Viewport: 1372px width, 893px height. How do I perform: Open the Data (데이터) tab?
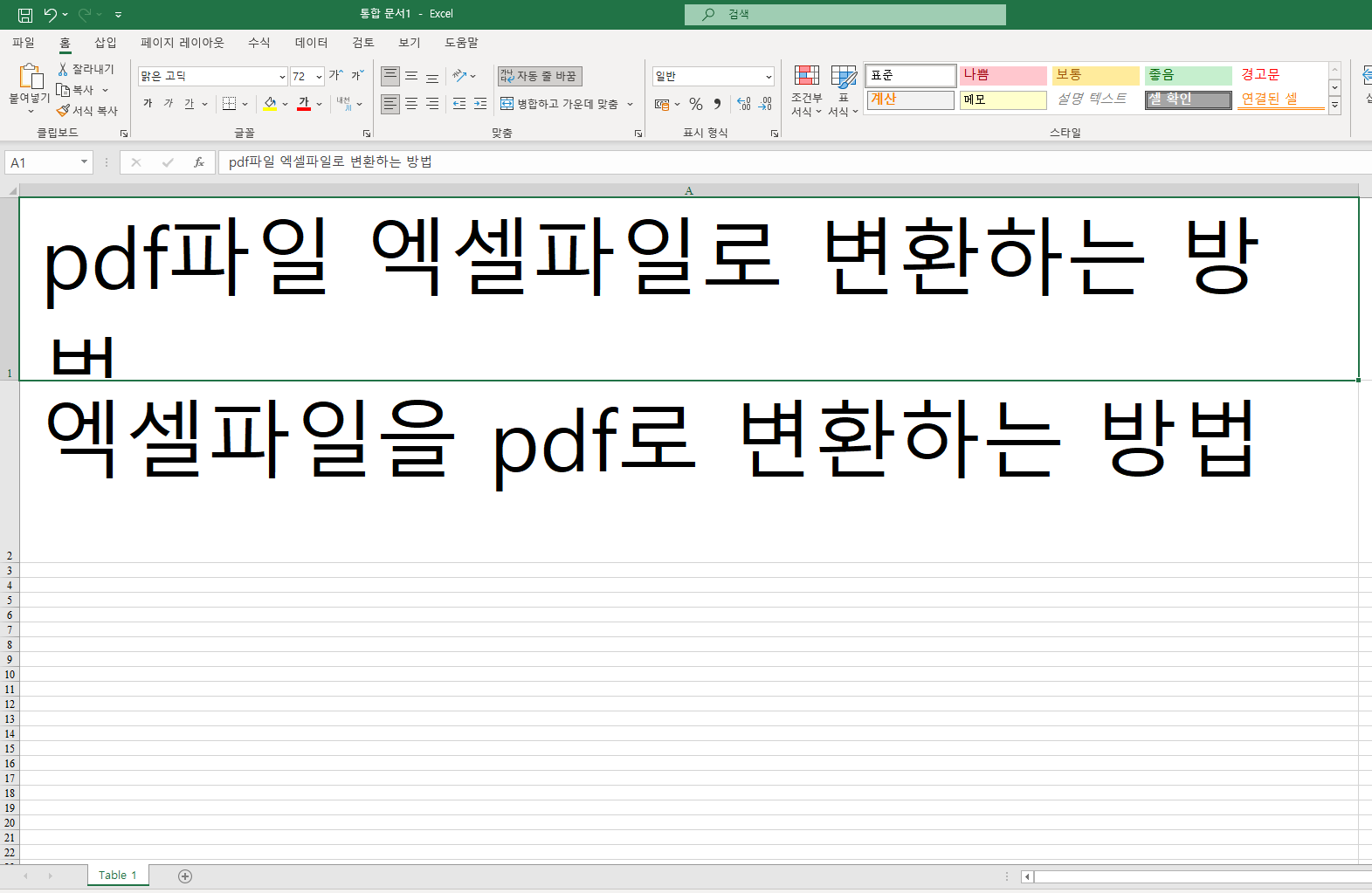point(311,43)
